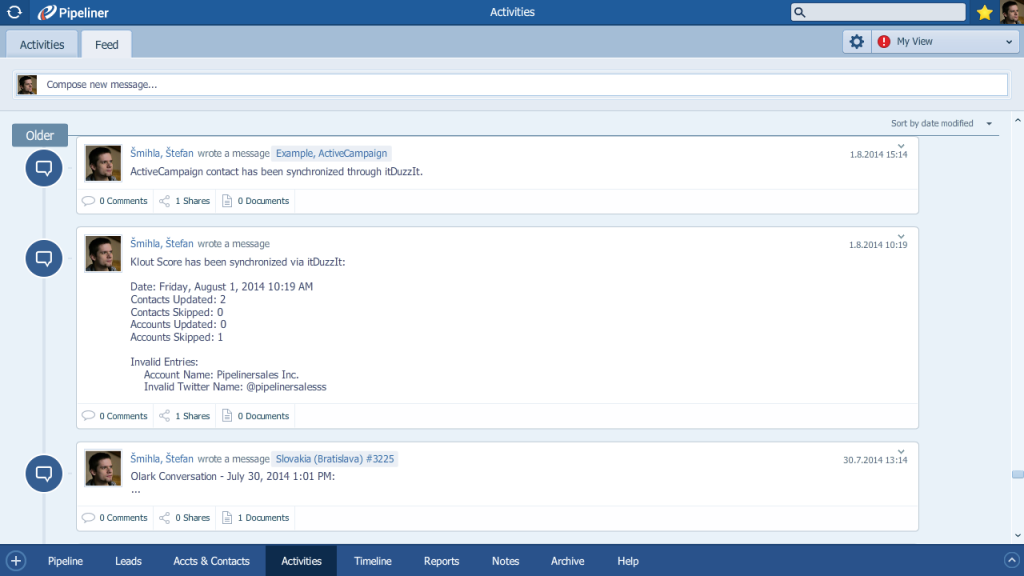Viewport: 1024px width, 576px height.
Task: Click the Older timeline marker
Action: pyautogui.click(x=40, y=135)
